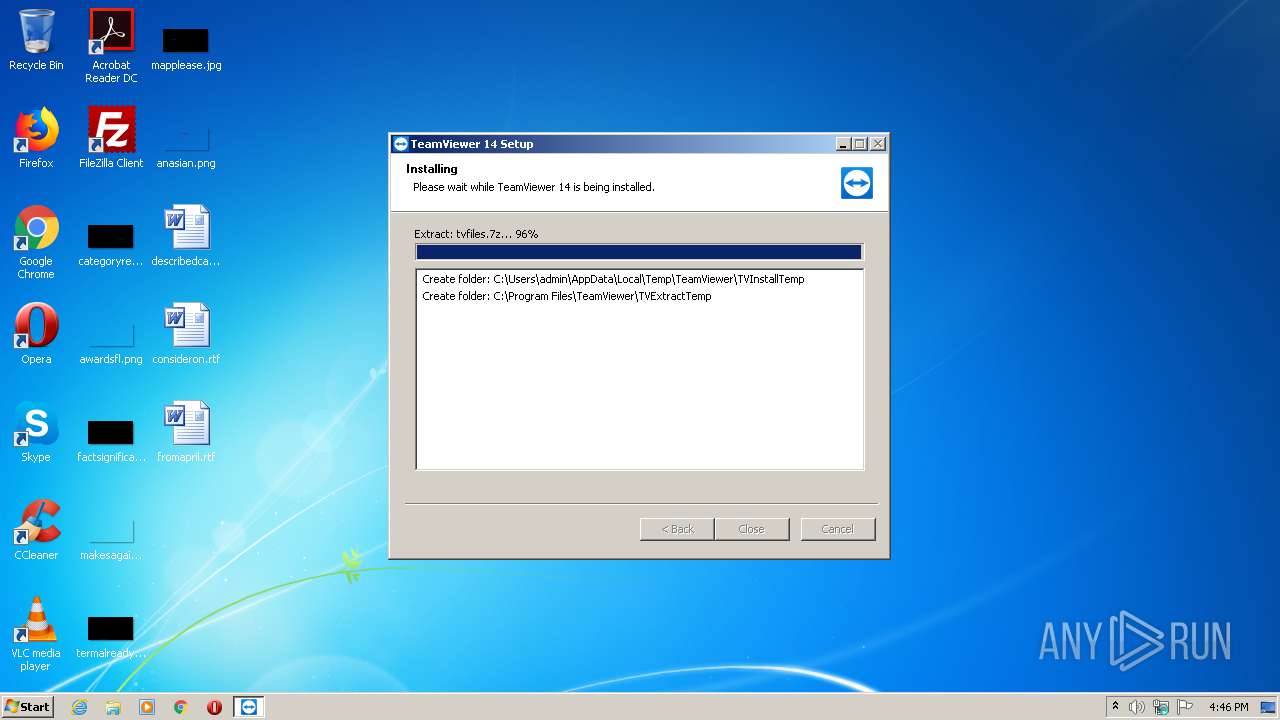This screenshot has height=720, width=1280.
Task: Close the TeamViewer 14 Setup window
Action: click(x=877, y=144)
